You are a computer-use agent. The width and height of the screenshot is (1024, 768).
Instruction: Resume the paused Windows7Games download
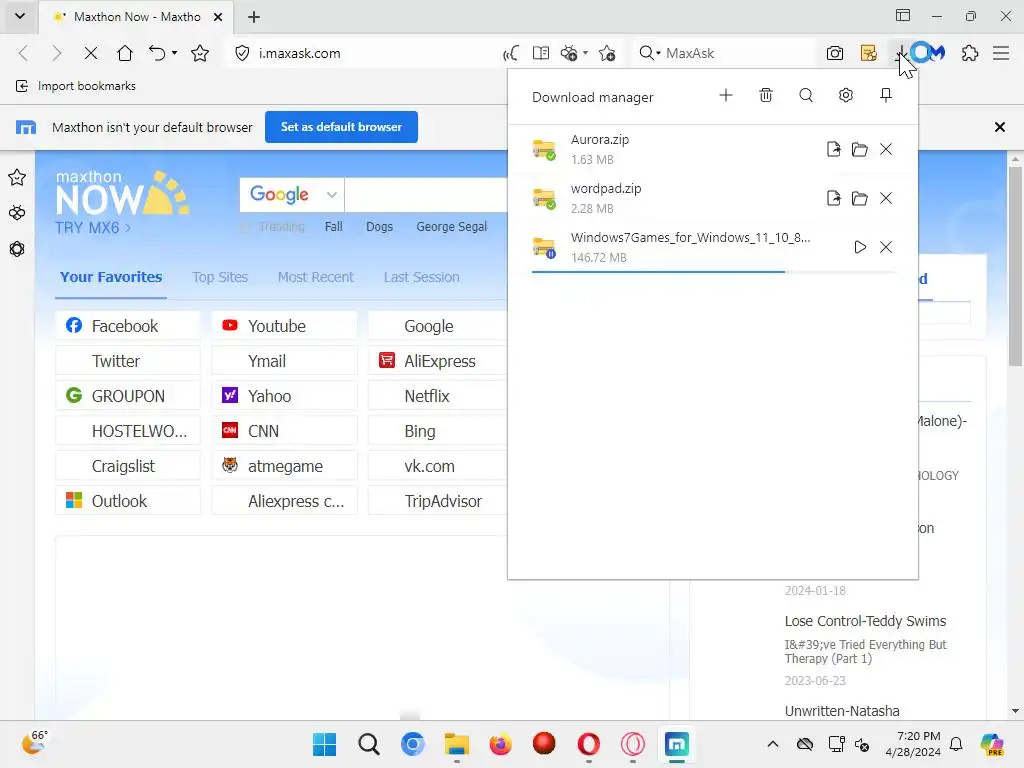(x=860, y=247)
